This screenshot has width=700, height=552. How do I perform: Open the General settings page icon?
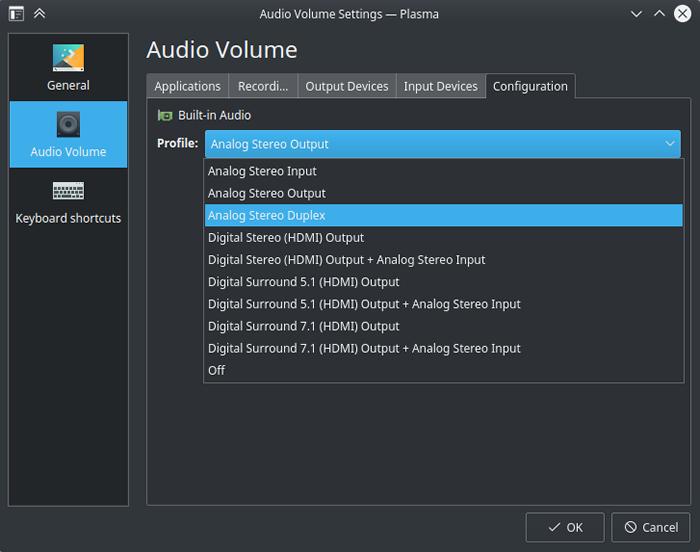coord(68,58)
